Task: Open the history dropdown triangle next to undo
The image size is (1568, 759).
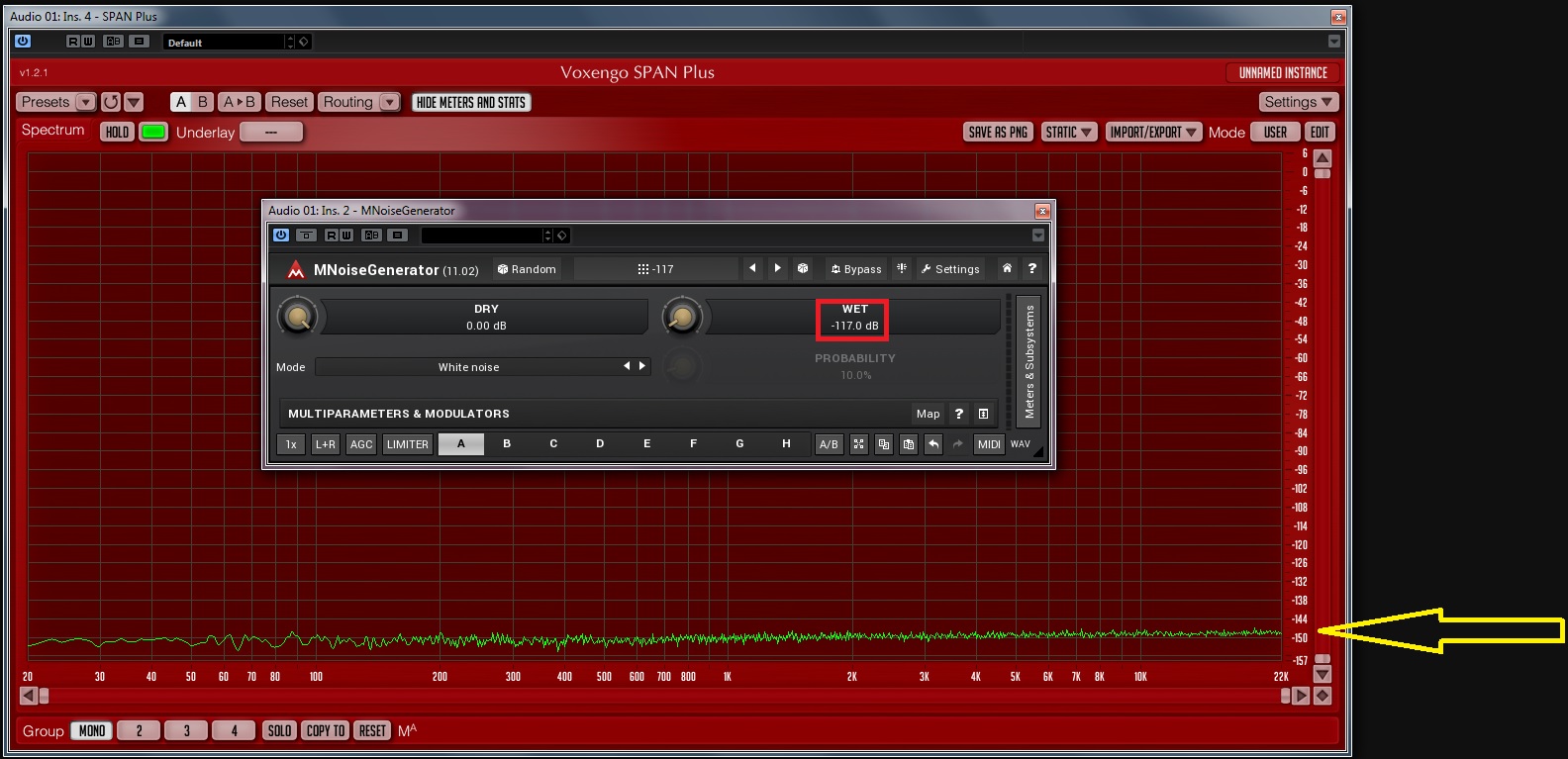Action: pyautogui.click(x=134, y=102)
